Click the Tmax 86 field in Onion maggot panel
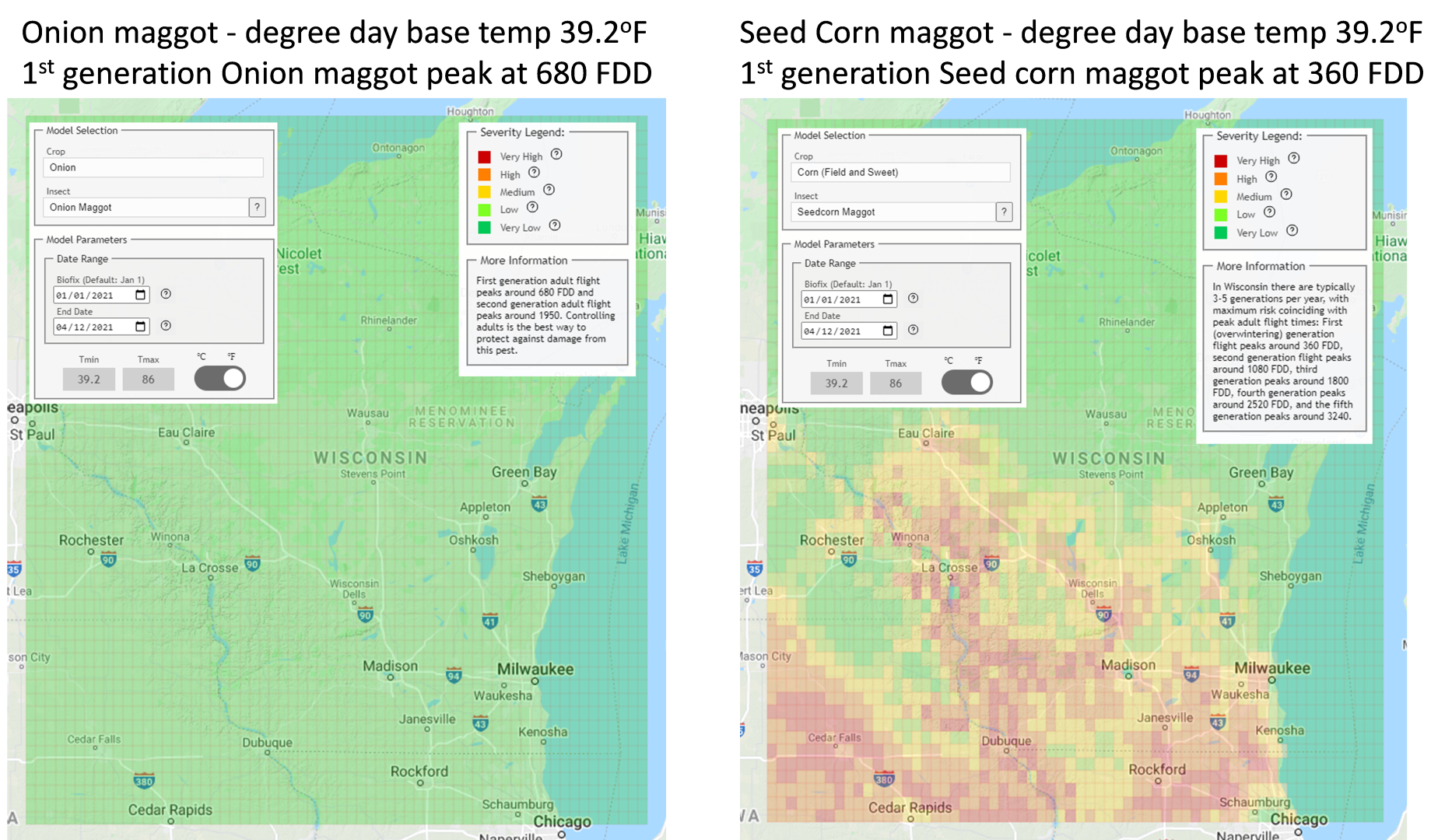Viewport: 1445px width, 840px height. point(148,380)
